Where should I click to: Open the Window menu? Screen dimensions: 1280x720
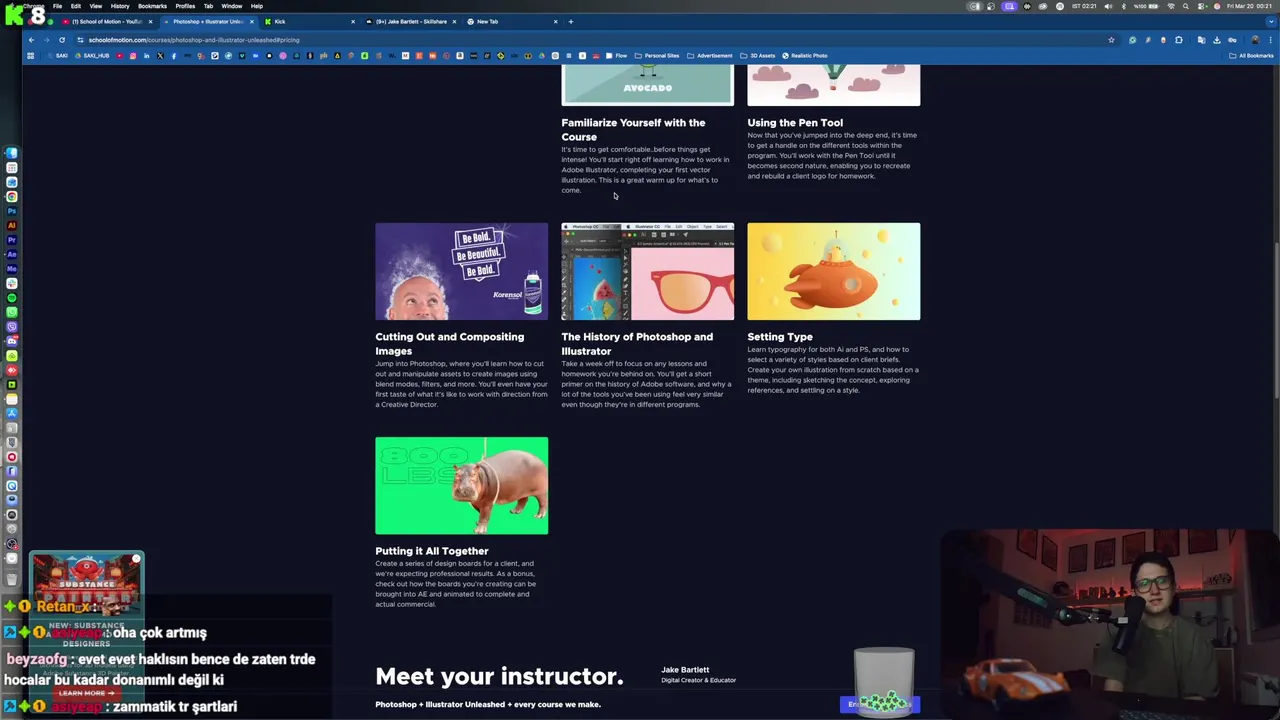point(231,6)
